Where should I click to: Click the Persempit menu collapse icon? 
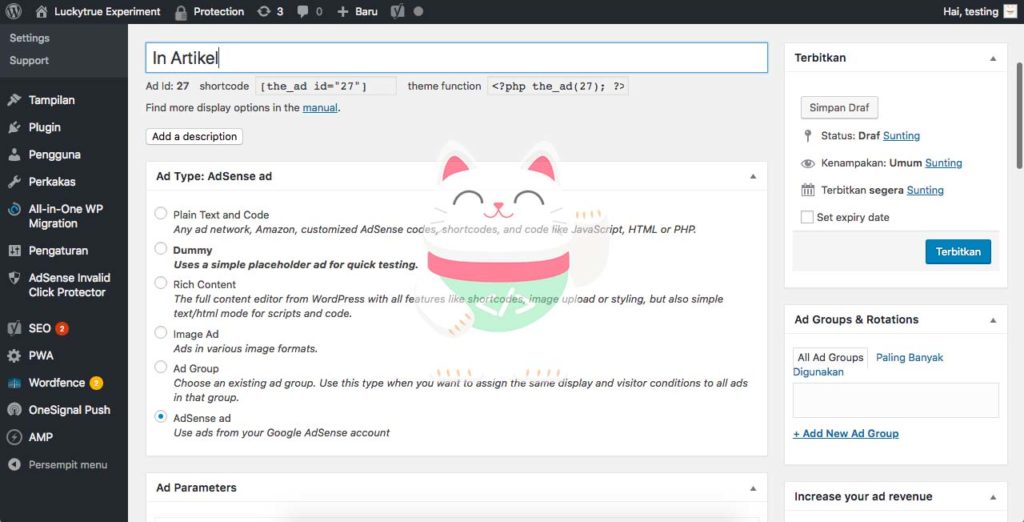14,465
